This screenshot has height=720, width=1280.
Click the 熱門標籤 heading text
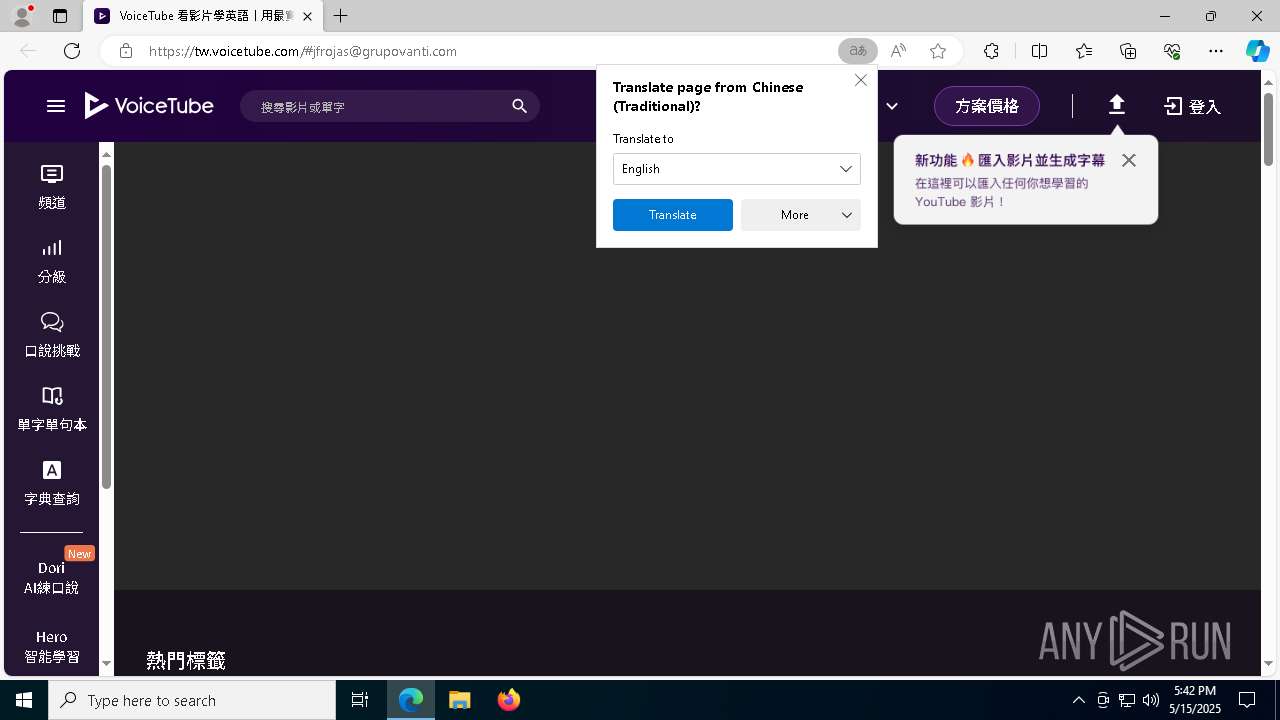[186, 660]
